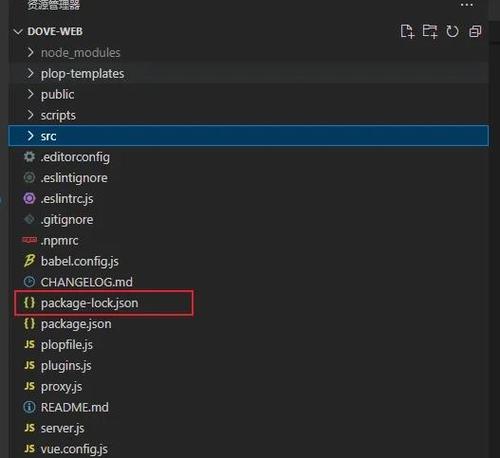Click the gear icon beside .editorconfig
This screenshot has width=500, height=458.
click(29, 157)
